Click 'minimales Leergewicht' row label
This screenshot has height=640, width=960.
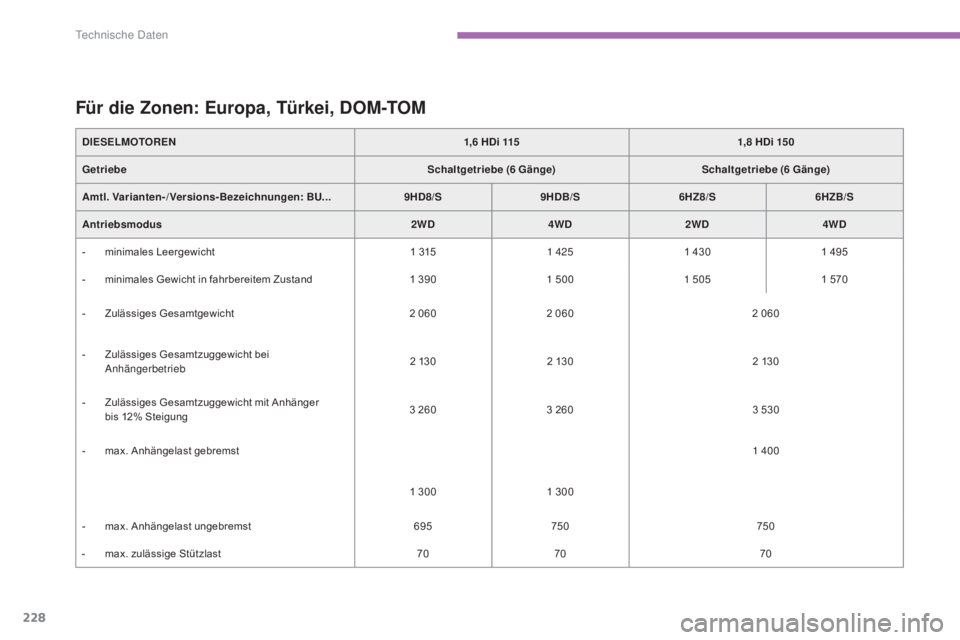coord(160,252)
